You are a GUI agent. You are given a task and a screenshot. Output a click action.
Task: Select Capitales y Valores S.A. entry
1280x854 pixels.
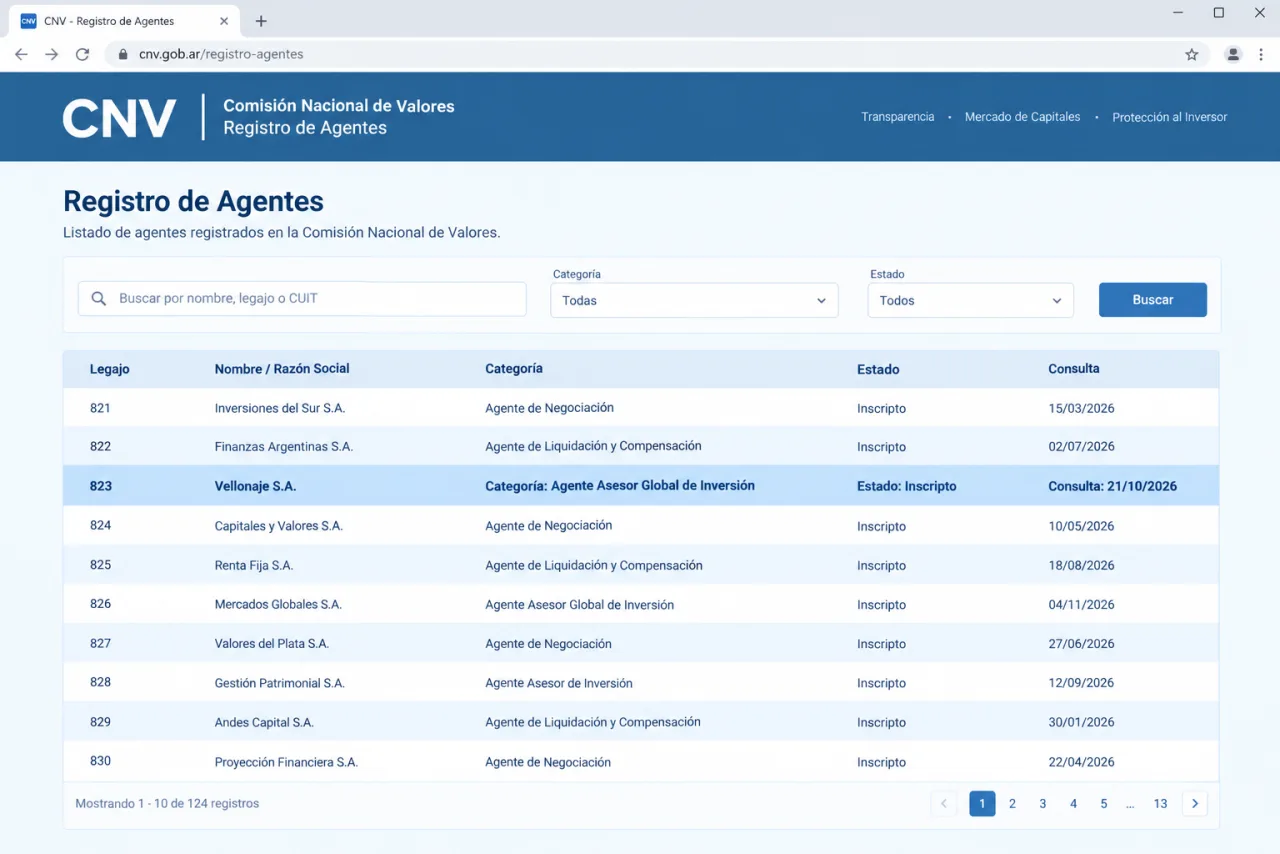tap(279, 526)
